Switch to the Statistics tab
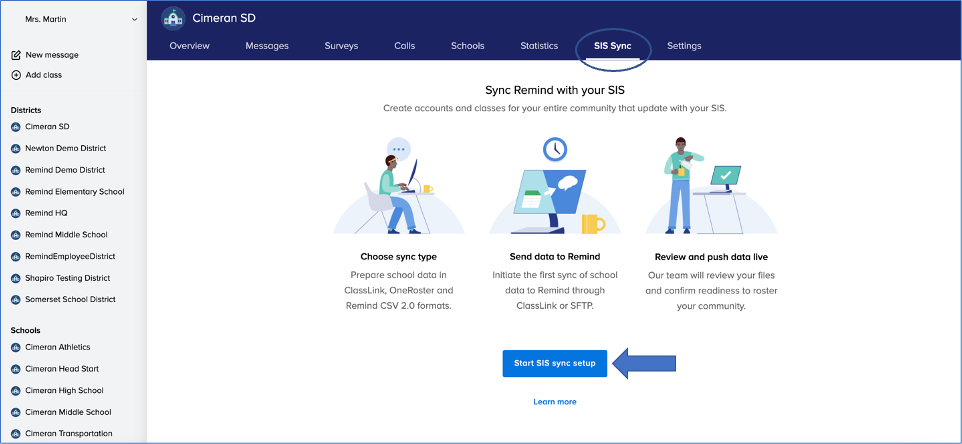 (539, 46)
